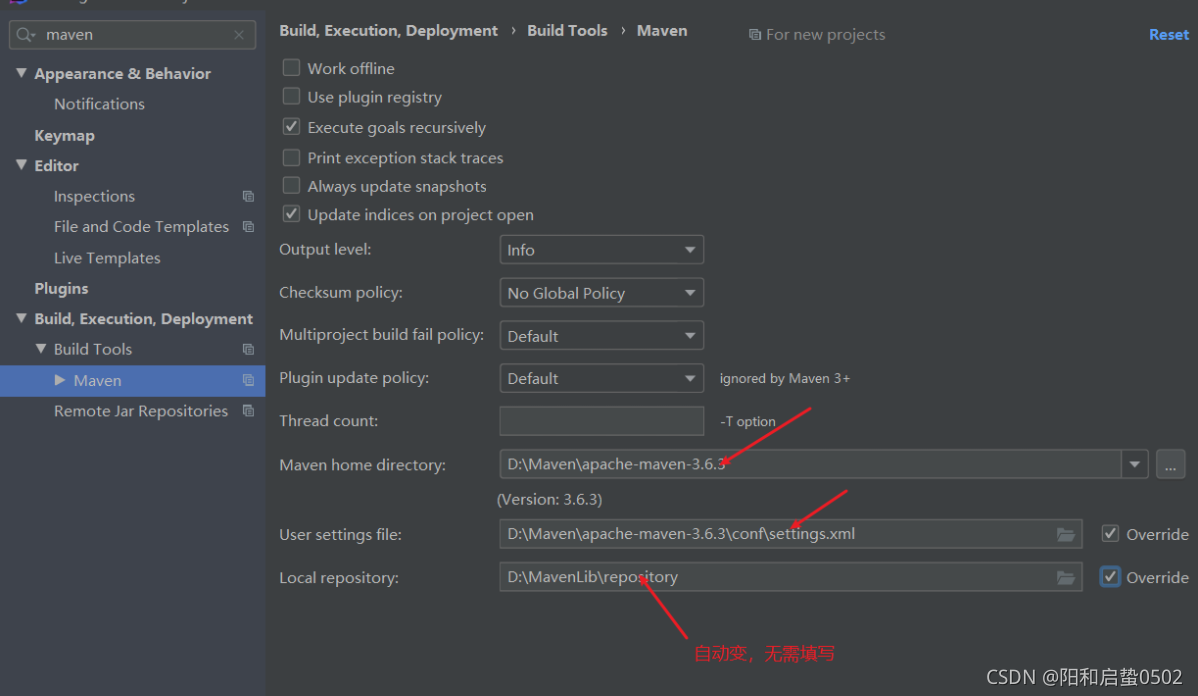Collapse the Appearance & Behavior tree node
Screen dimensions: 1198x696
(x=21, y=73)
